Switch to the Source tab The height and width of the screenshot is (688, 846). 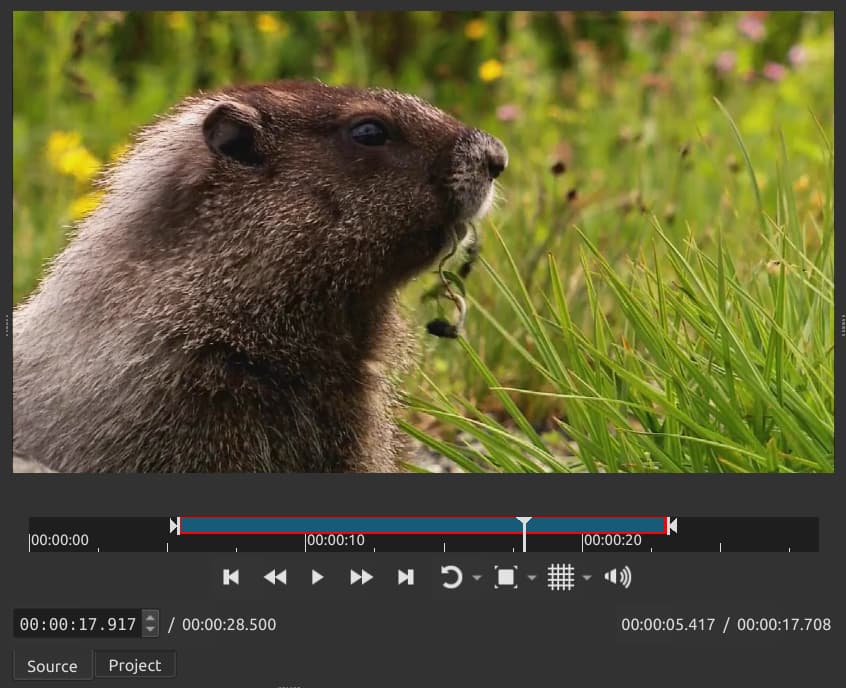[52, 666]
